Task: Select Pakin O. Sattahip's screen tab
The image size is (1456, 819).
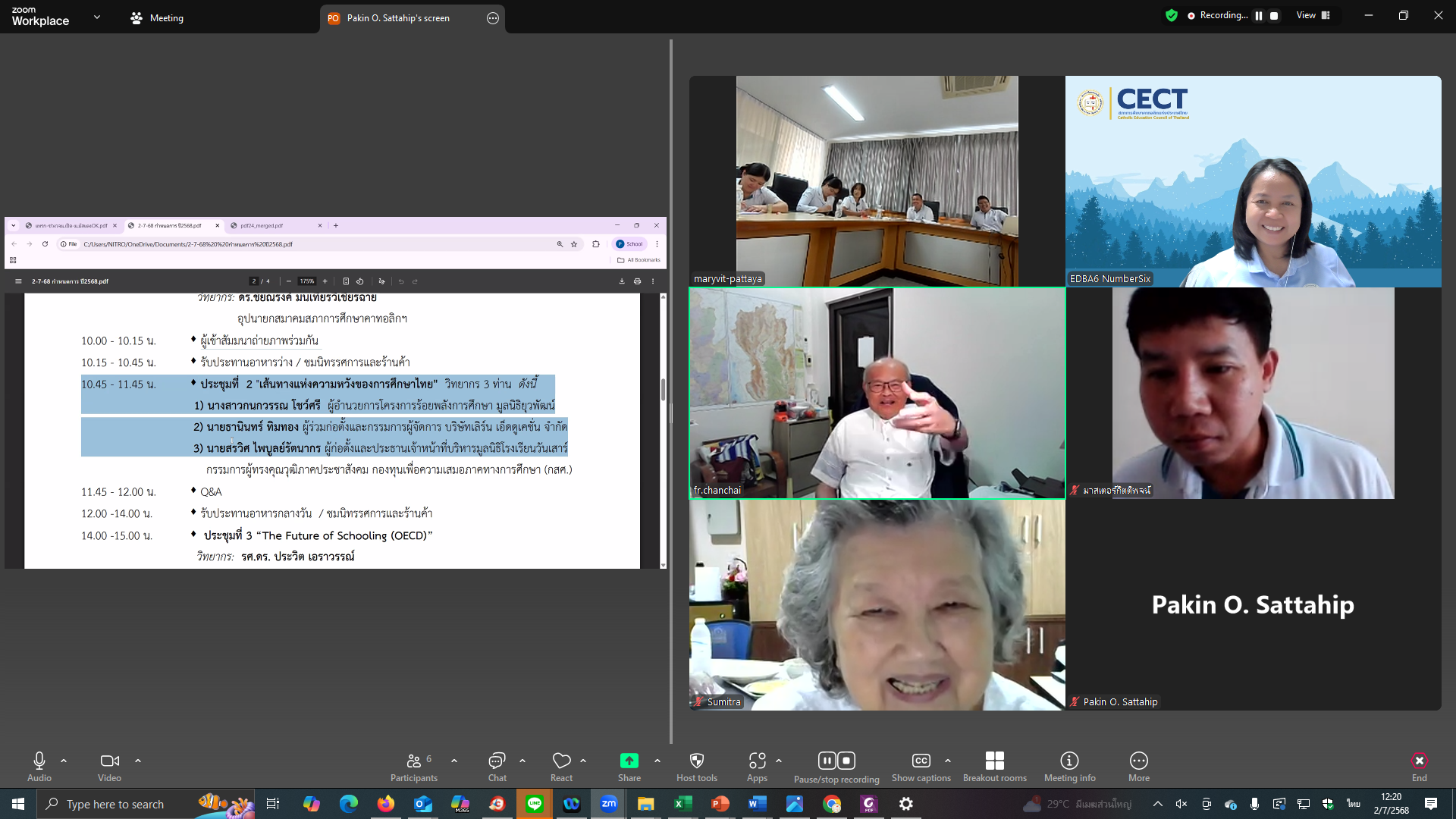Action: pos(398,18)
